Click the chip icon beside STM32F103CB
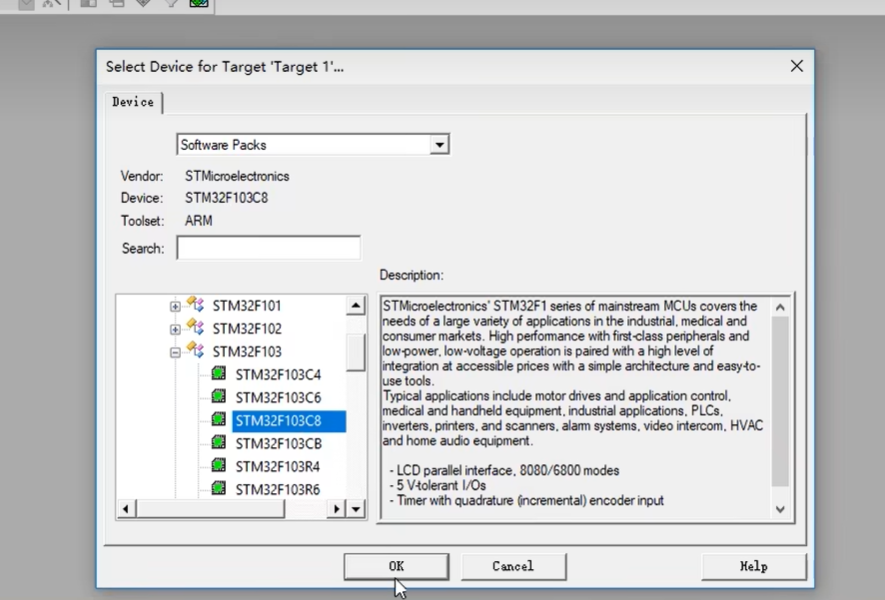This screenshot has width=885, height=600. 219,443
